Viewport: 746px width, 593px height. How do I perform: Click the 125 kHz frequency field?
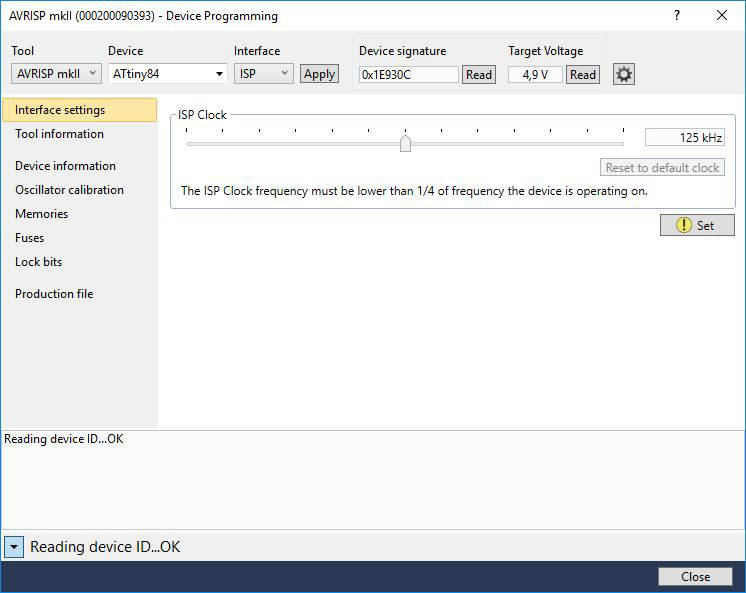pos(684,138)
